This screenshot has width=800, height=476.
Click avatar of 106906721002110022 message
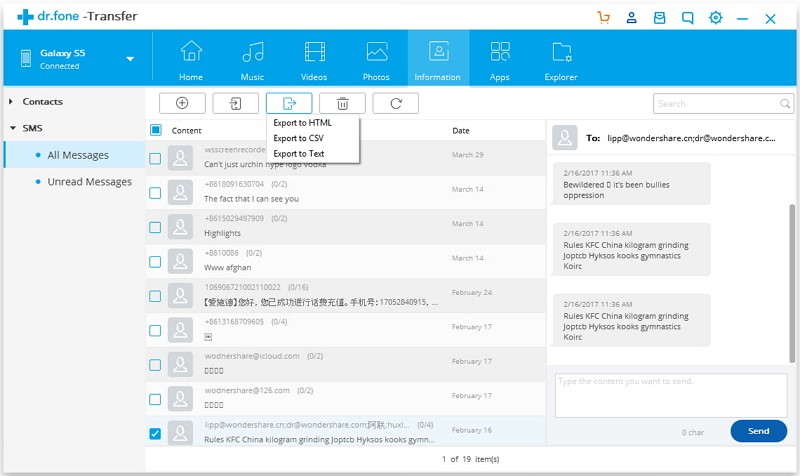(180, 295)
